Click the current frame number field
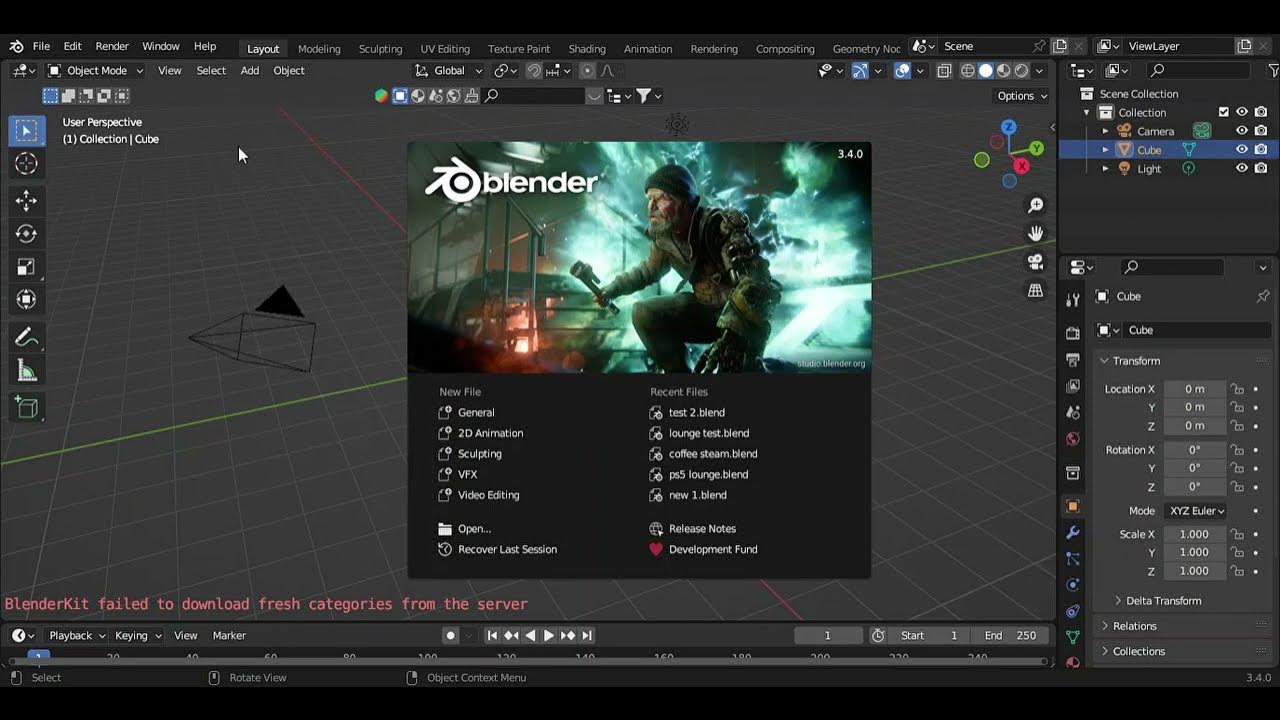1280x720 pixels. 828,636
